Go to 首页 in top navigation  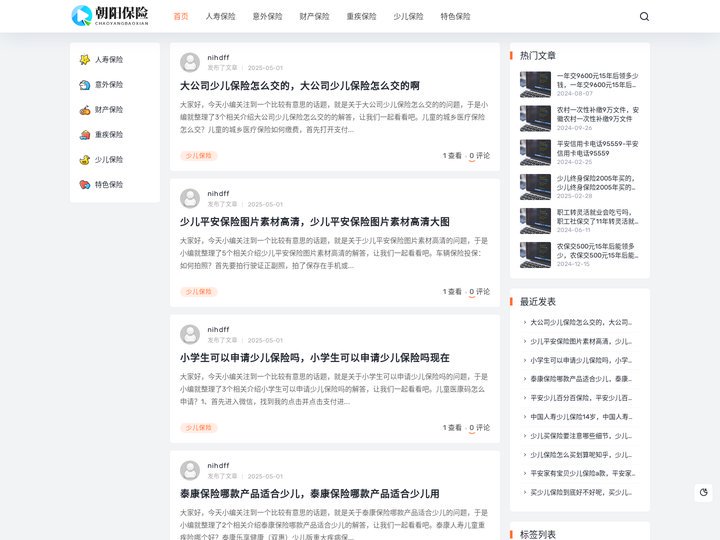click(181, 17)
